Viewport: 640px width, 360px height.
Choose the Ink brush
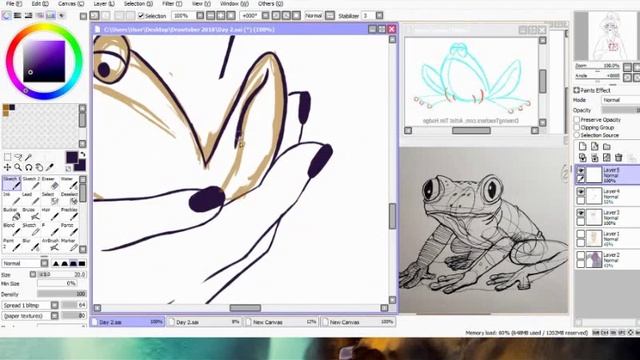11,199
